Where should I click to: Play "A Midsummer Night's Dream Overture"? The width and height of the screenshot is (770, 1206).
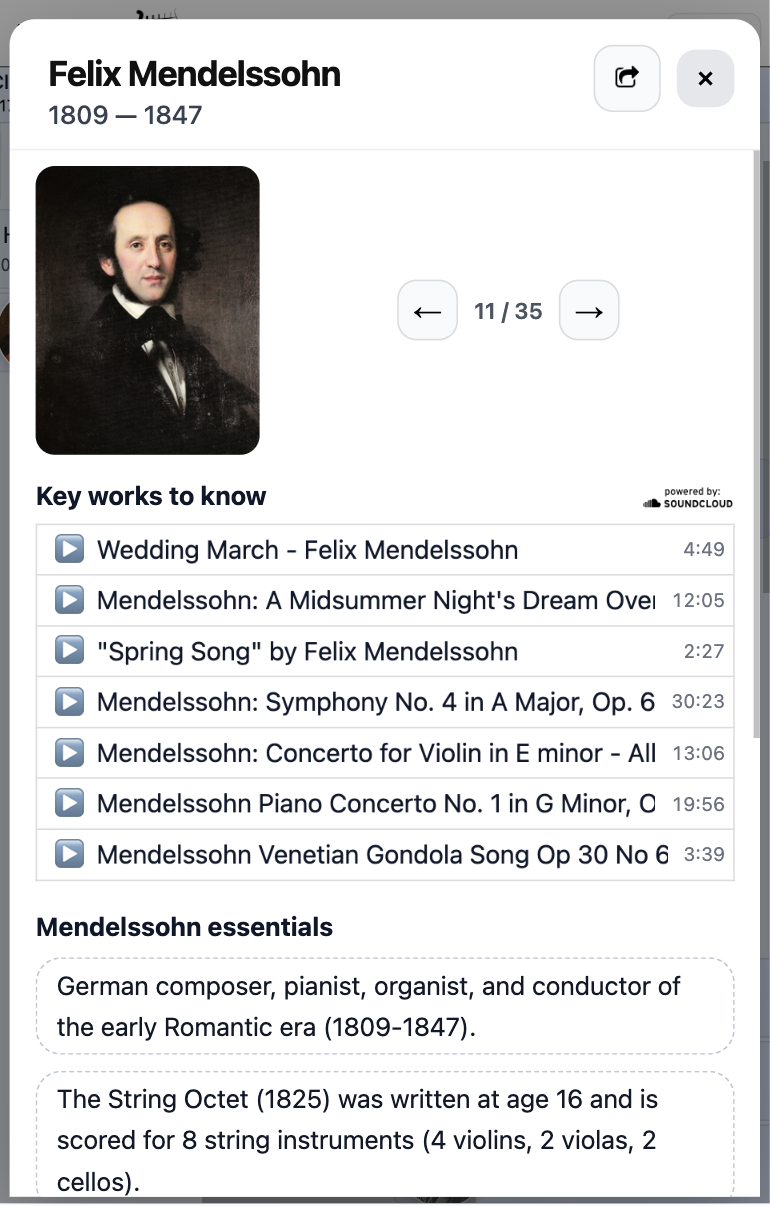coord(68,600)
